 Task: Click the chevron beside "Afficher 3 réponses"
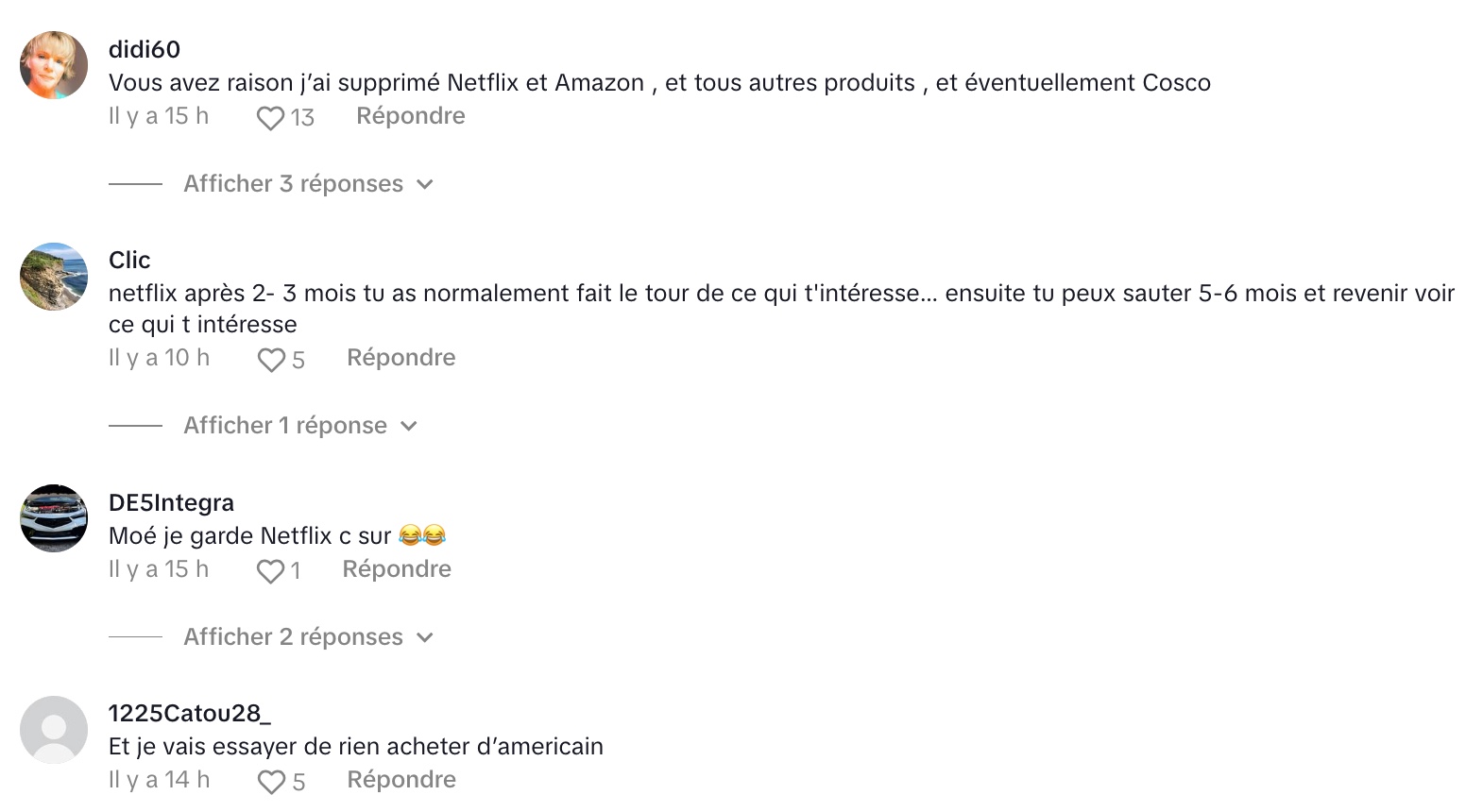425,185
